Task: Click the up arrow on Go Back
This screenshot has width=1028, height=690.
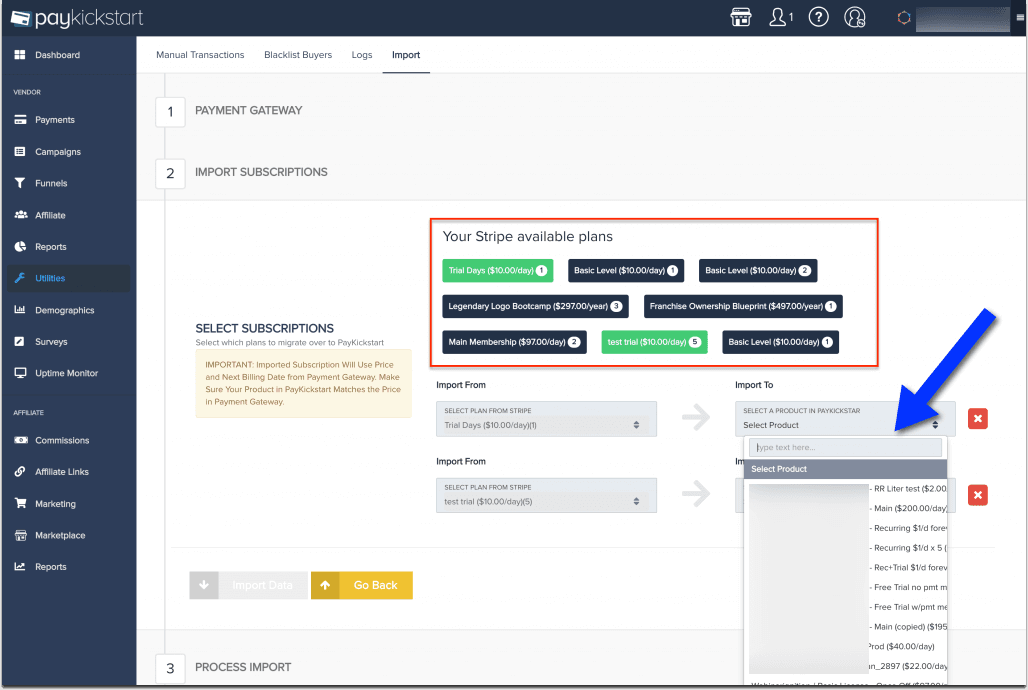Action: pos(325,585)
